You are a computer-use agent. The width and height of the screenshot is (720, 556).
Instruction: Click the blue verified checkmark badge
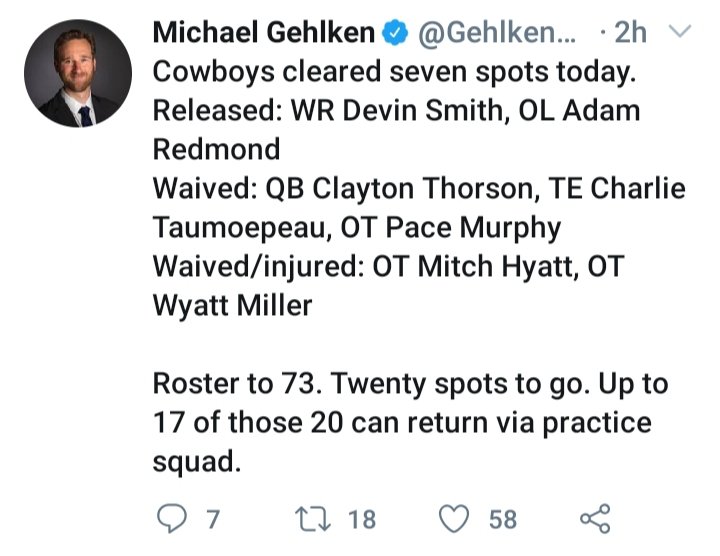pos(396,34)
